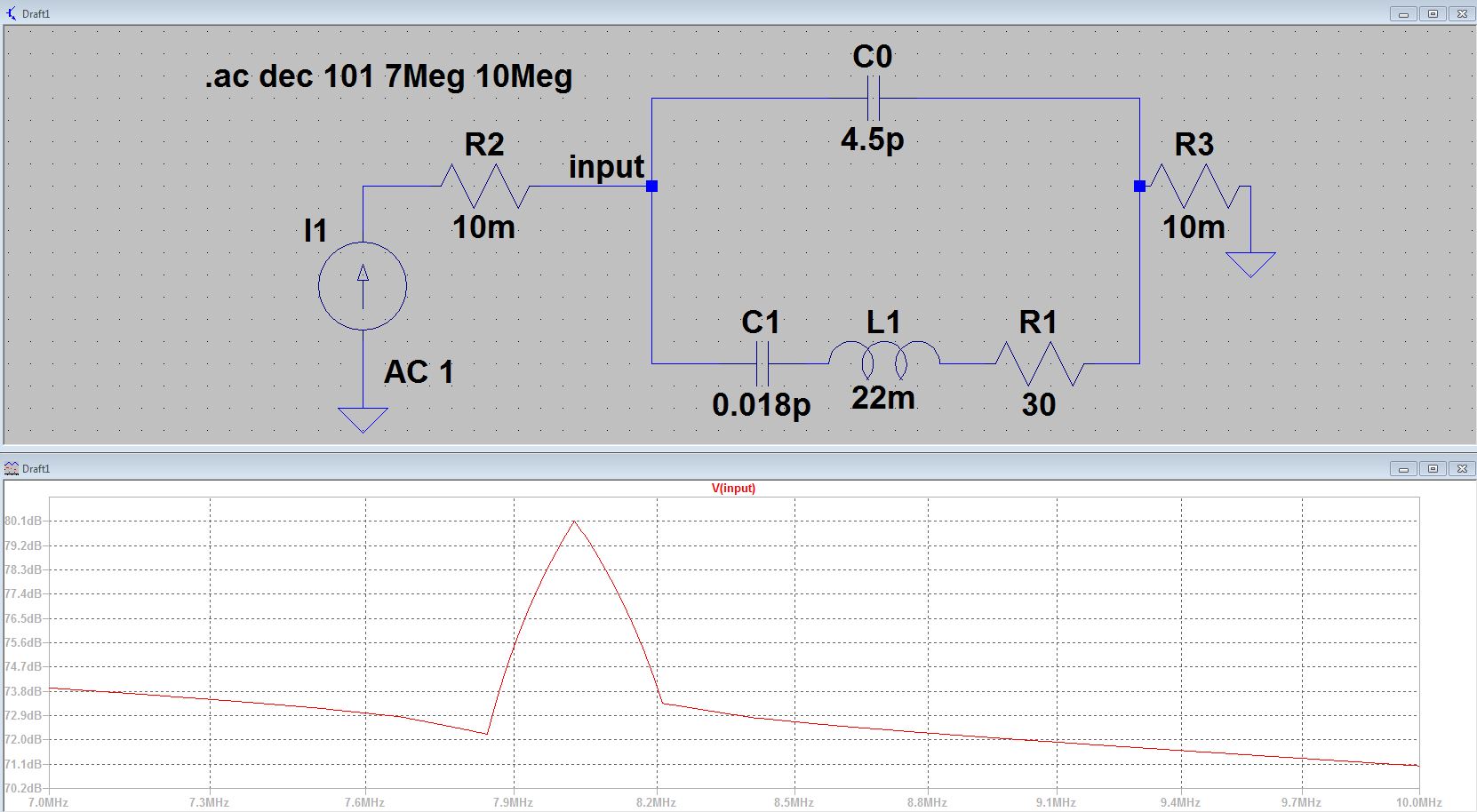This screenshot has height=812, width=1477.
Task: Maximize the schematic Draft1 window
Action: [x=1433, y=13]
